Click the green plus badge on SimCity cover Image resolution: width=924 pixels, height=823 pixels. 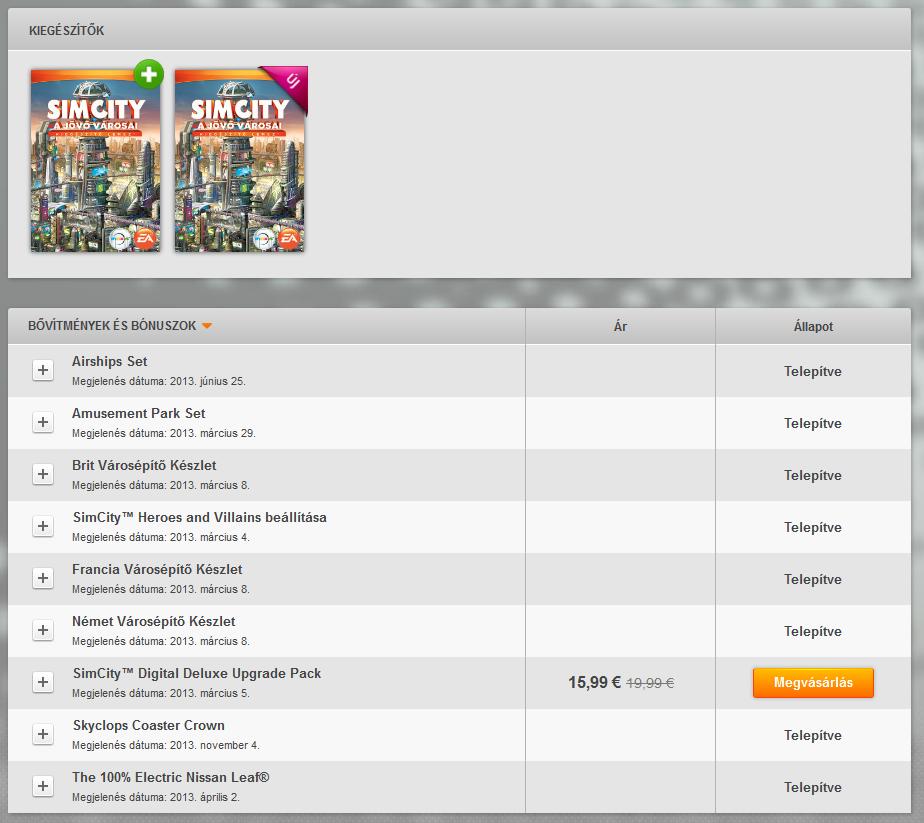tap(148, 74)
